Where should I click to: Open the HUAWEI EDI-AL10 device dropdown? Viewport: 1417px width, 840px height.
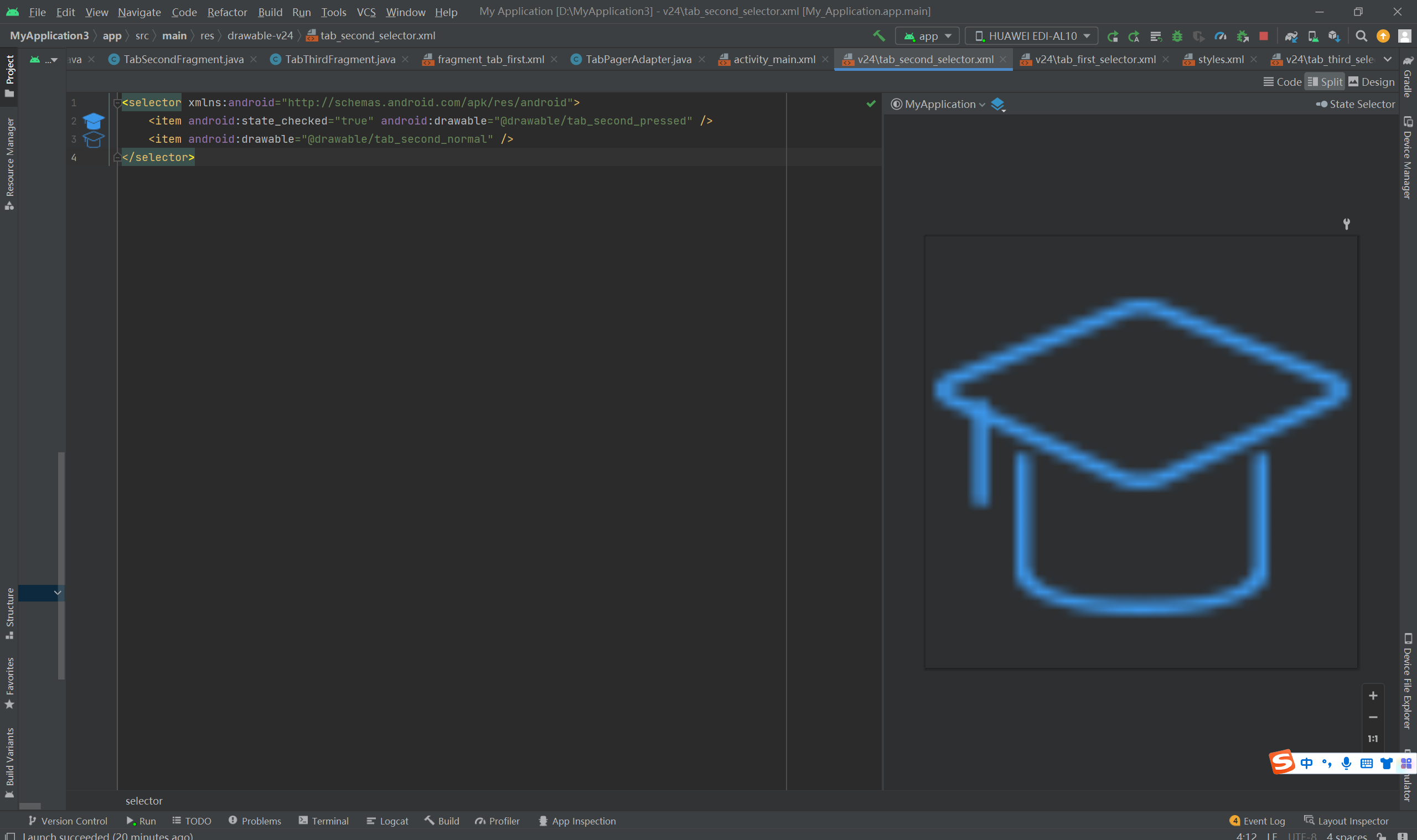click(x=1031, y=35)
